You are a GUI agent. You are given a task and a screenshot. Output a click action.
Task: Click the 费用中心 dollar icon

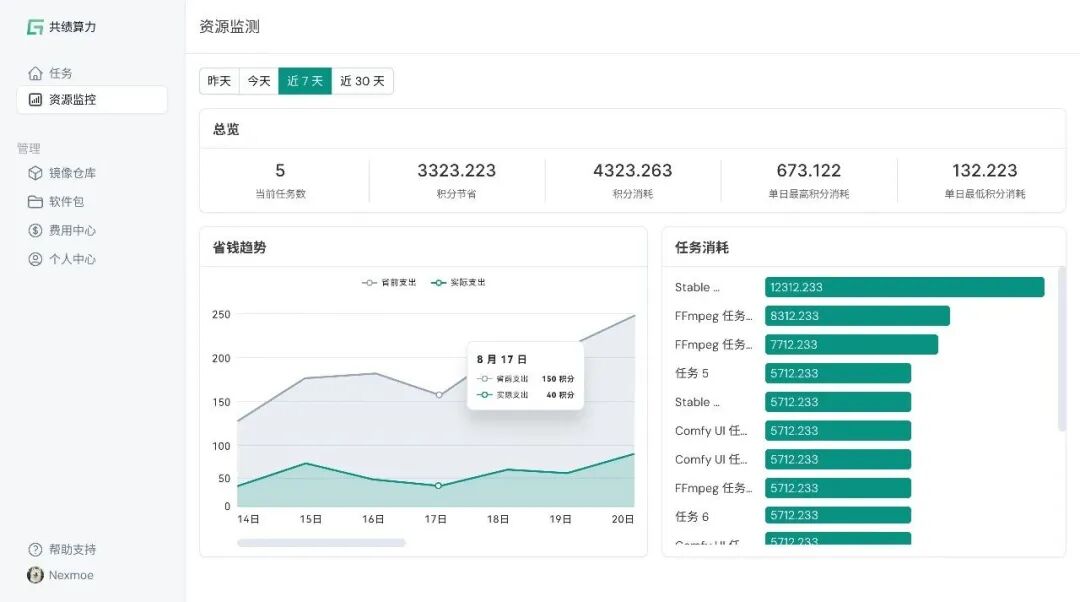[x=35, y=230]
